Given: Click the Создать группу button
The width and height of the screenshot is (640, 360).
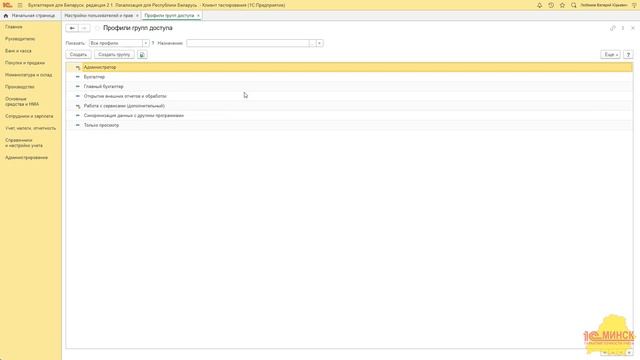Looking at the screenshot, I should tap(114, 55).
